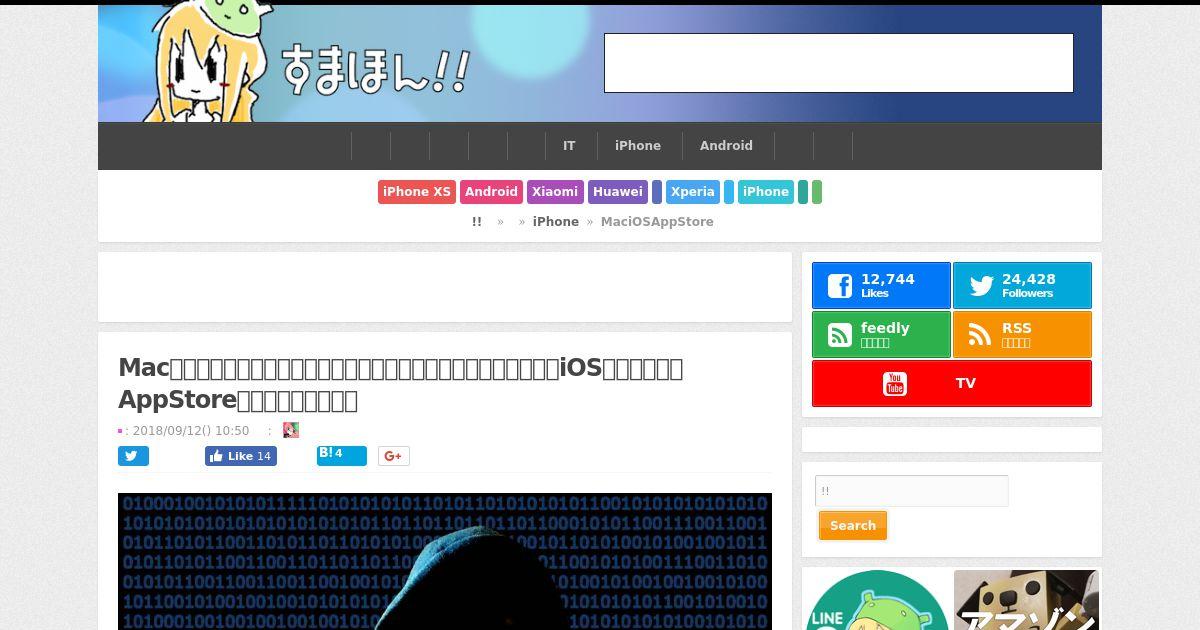Image resolution: width=1200 pixels, height=630 pixels.
Task: Follow the iPhone breadcrumb link
Action: pyautogui.click(x=556, y=222)
